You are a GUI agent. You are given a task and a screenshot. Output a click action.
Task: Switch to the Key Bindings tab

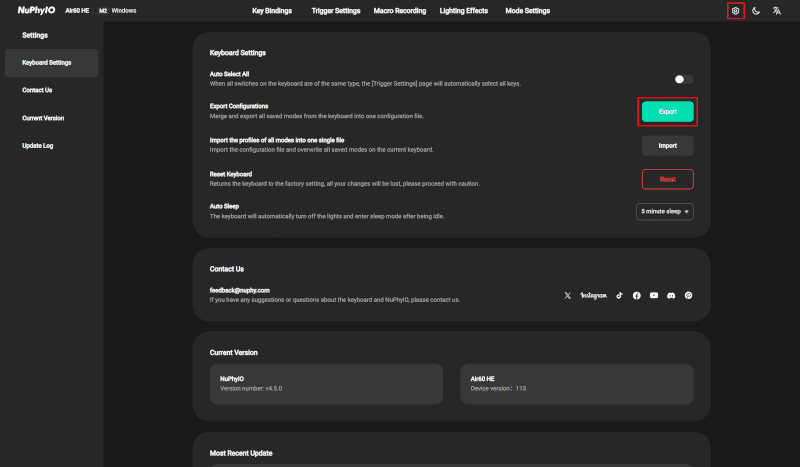tap(272, 11)
